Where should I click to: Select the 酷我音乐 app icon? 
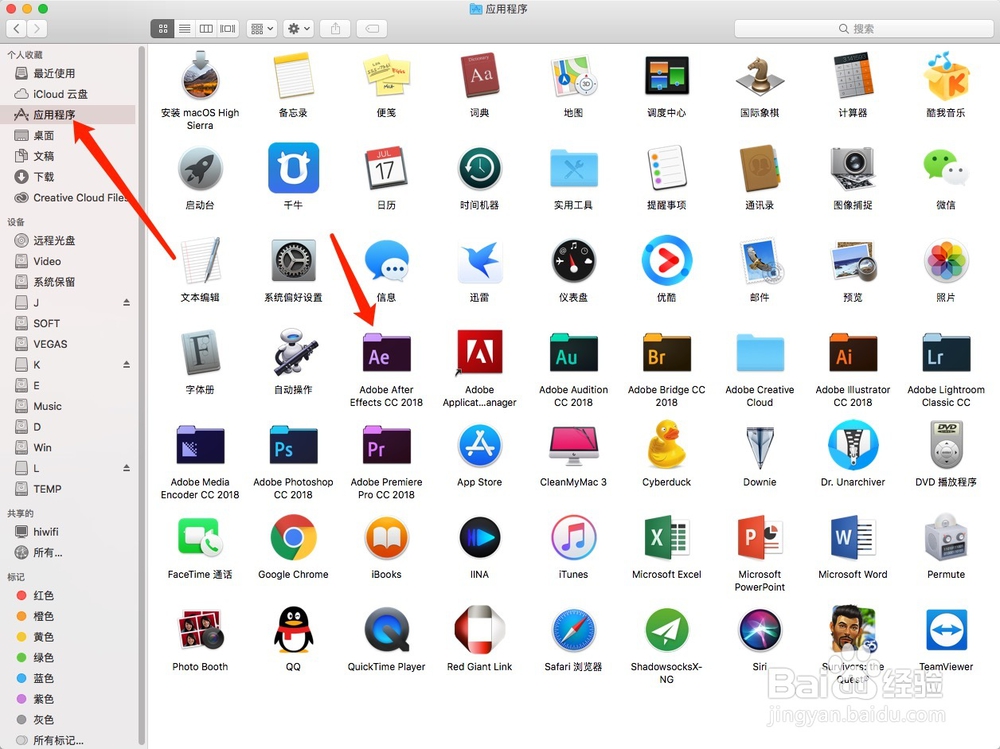pyautogui.click(x=946, y=77)
